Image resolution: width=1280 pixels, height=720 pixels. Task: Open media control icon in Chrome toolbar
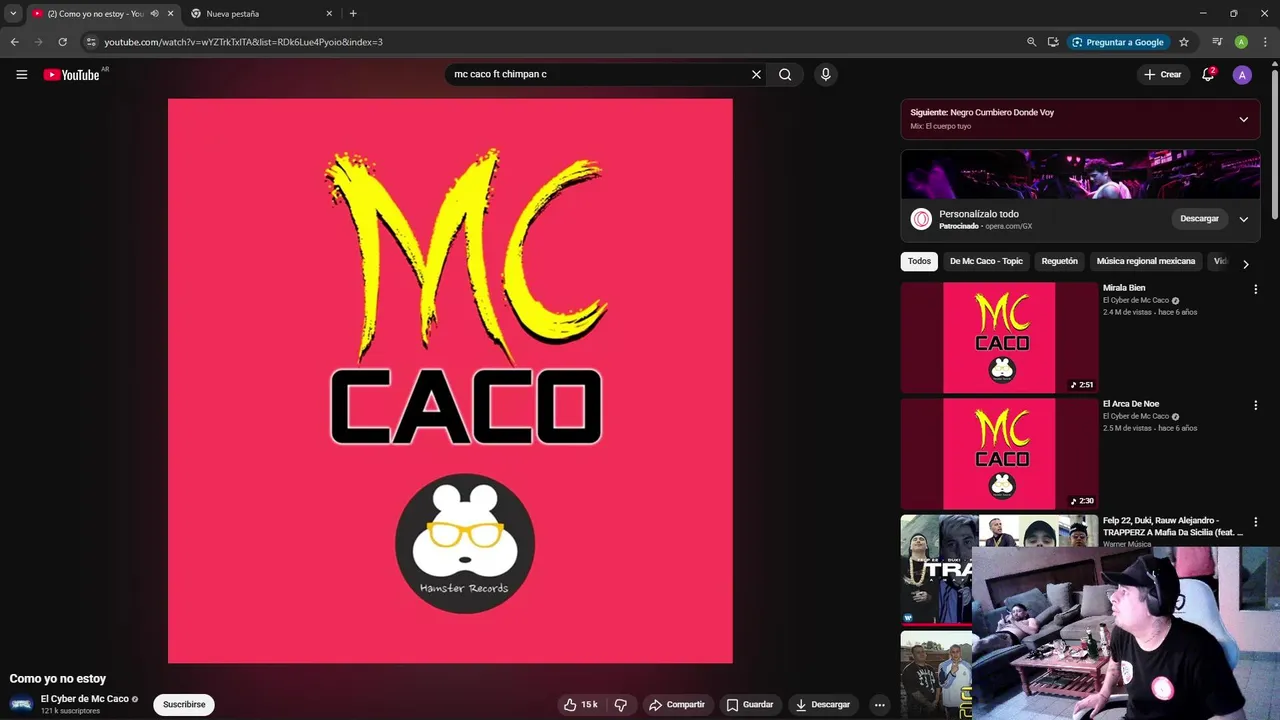click(1217, 42)
